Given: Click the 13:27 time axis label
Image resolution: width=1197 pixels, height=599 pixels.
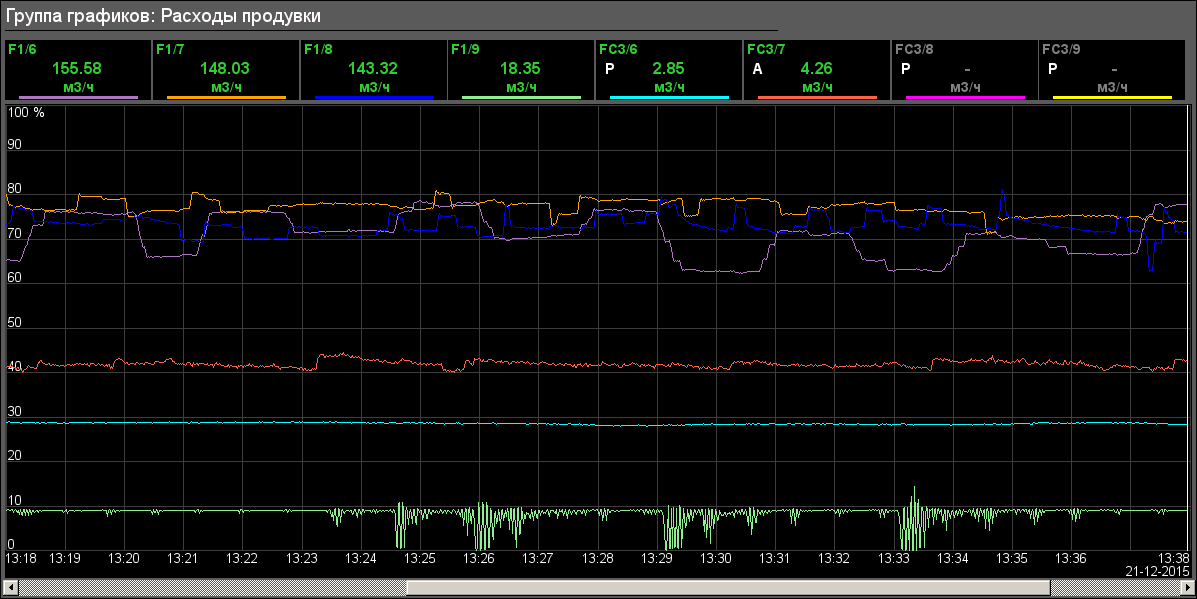Looking at the screenshot, I should [x=537, y=559].
